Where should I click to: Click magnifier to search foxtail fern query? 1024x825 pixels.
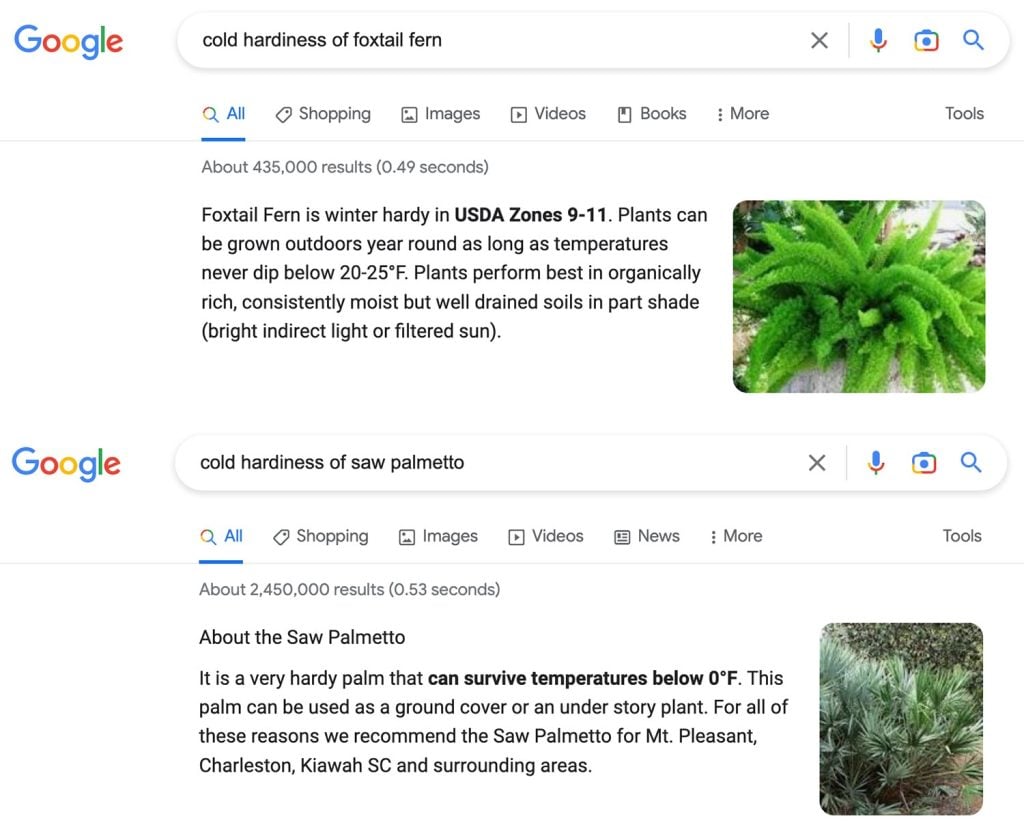pyautogui.click(x=973, y=41)
